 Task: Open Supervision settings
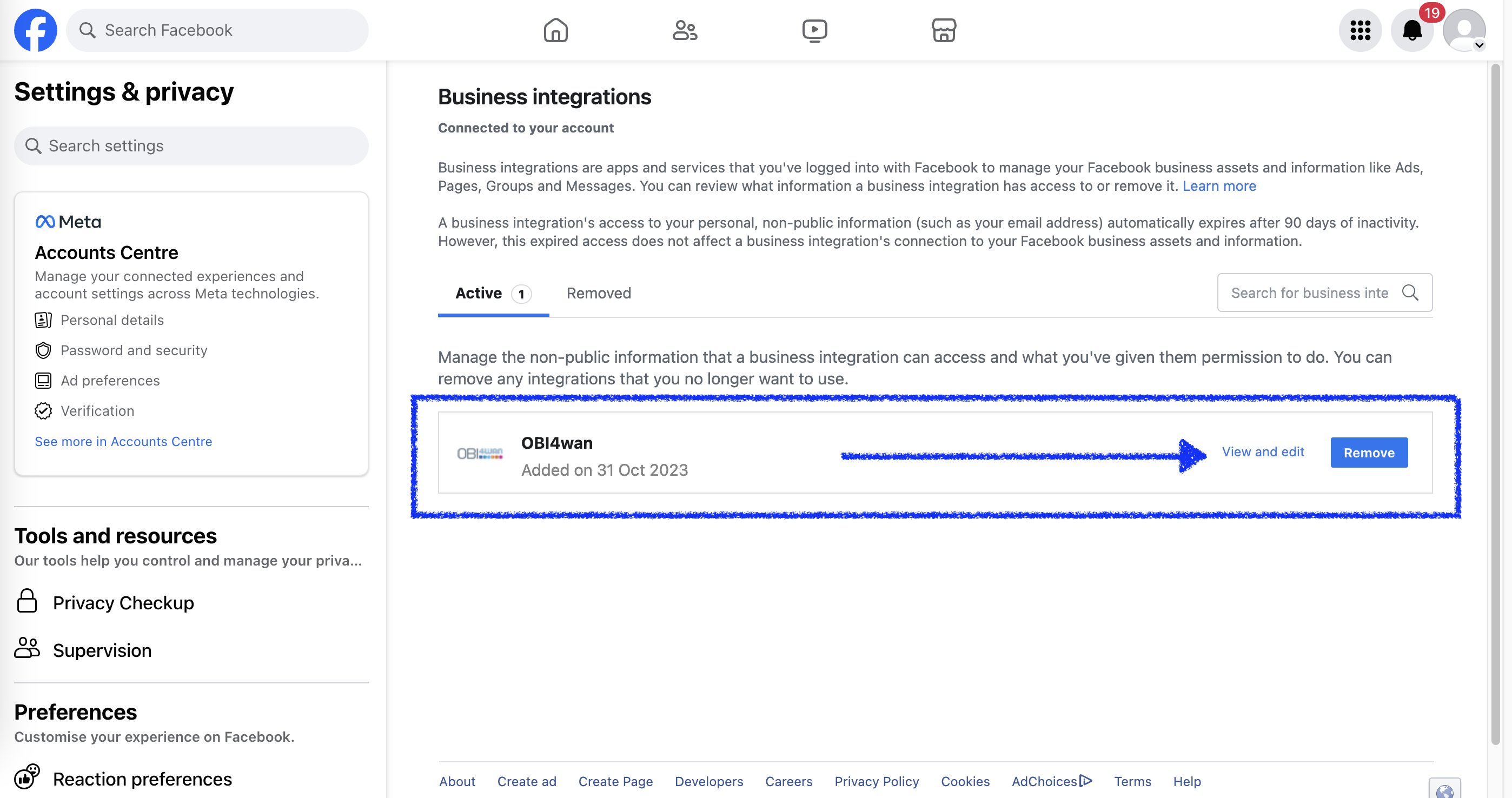(x=102, y=650)
